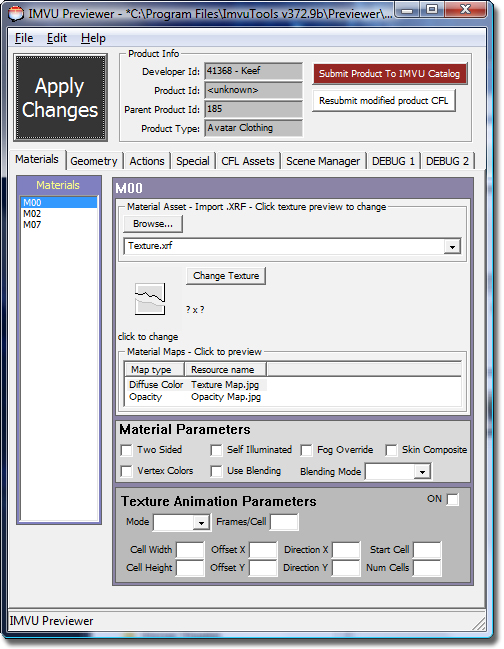The height and width of the screenshot is (649, 504).
Task: Switch to the DEBUG 1 tab
Action: click(x=394, y=161)
